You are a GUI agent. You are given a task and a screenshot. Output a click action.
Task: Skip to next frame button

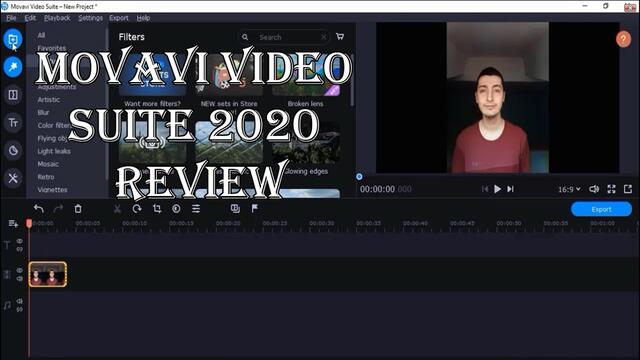[x=510, y=189]
